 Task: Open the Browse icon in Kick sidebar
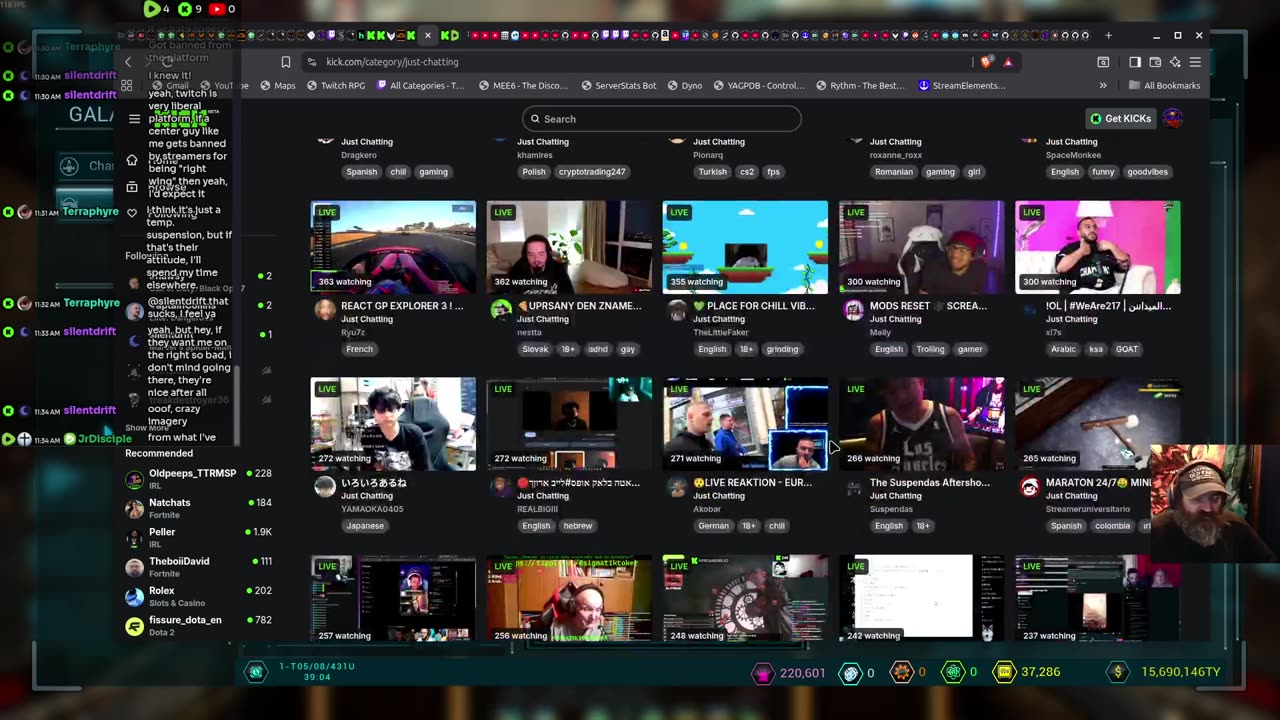point(132,187)
